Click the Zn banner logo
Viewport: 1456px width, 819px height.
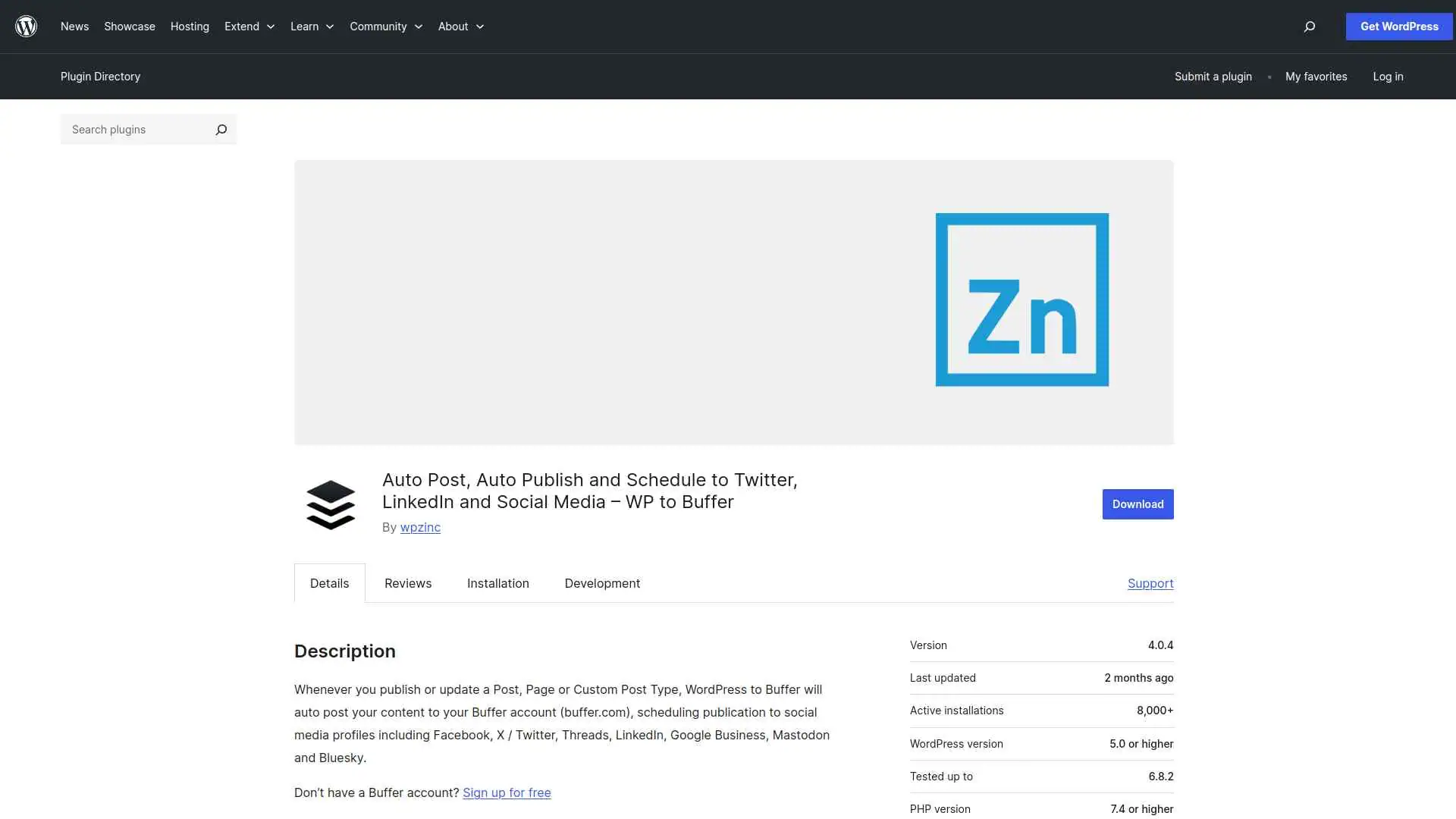point(1021,300)
